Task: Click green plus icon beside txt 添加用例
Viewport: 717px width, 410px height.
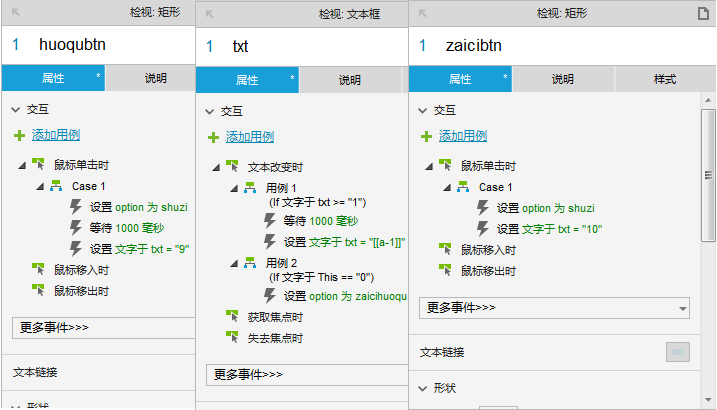Action: point(213,137)
